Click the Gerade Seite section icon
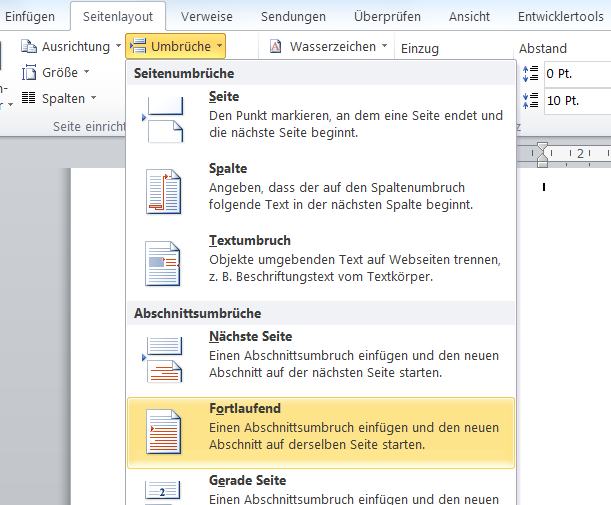 click(x=162, y=492)
